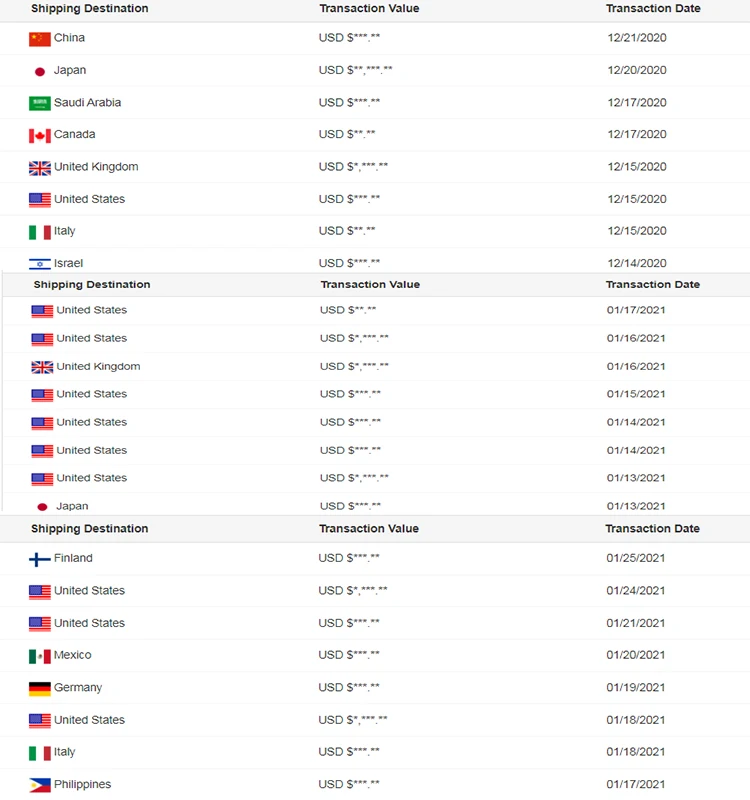Click the 12/21/2020 transaction date
The width and height of the screenshot is (750, 800).
[636, 38]
